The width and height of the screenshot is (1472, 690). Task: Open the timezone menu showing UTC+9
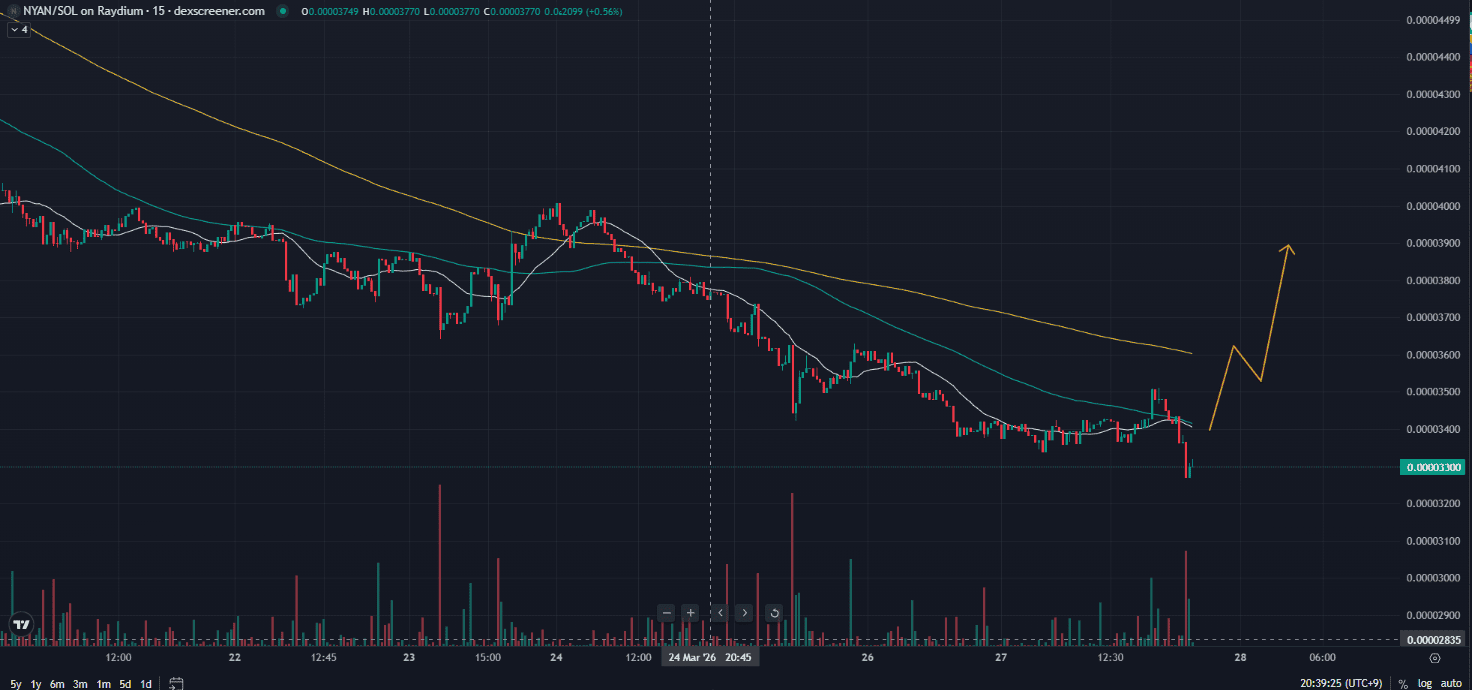coord(1343,684)
